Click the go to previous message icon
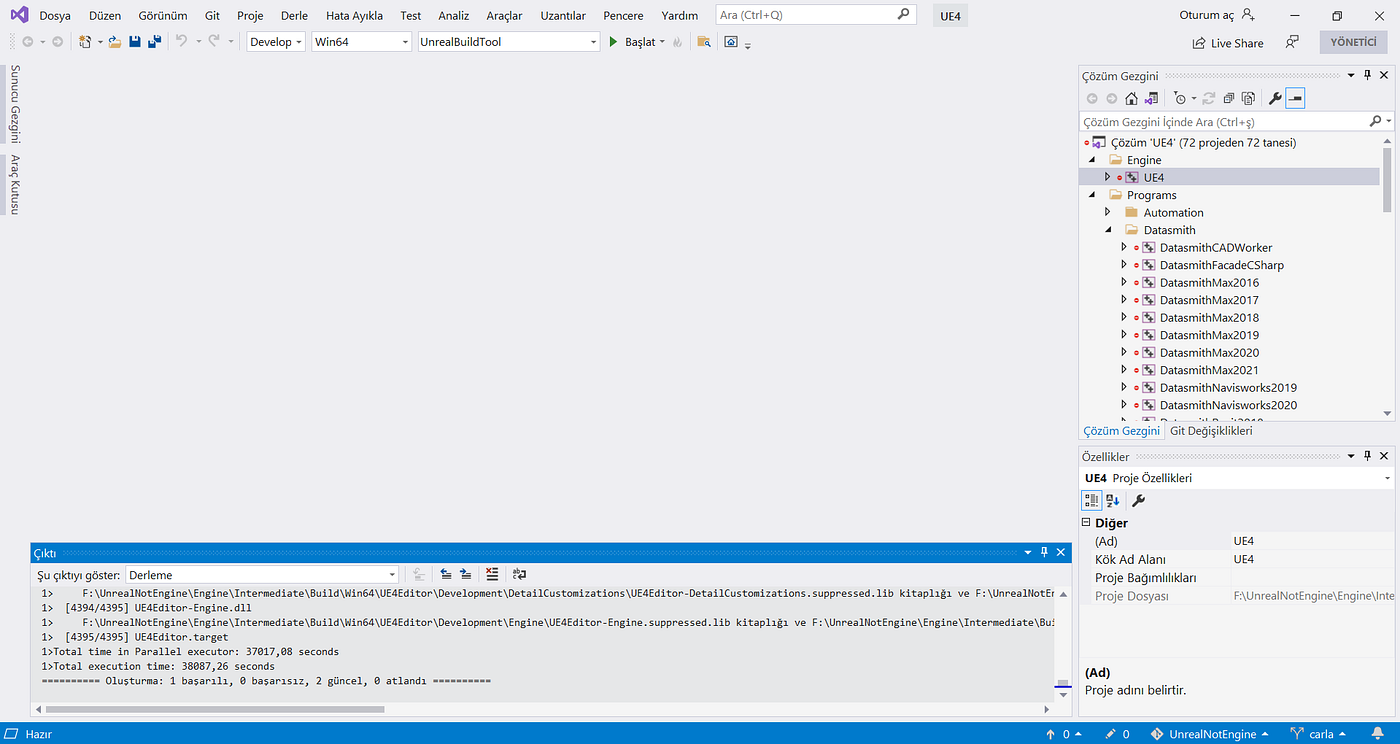The height and width of the screenshot is (744, 1400). coord(446,574)
